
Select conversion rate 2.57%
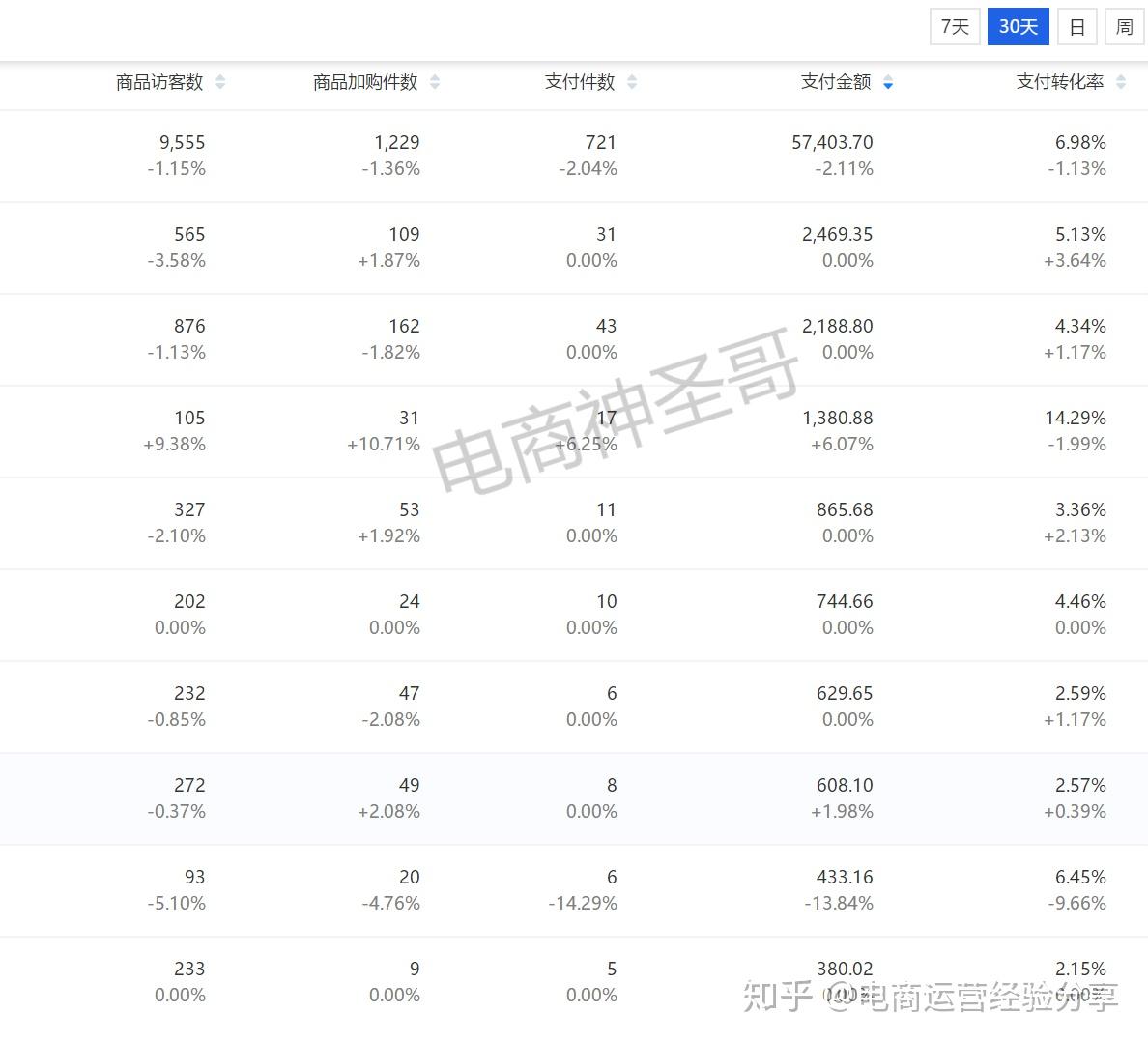pos(1080,786)
